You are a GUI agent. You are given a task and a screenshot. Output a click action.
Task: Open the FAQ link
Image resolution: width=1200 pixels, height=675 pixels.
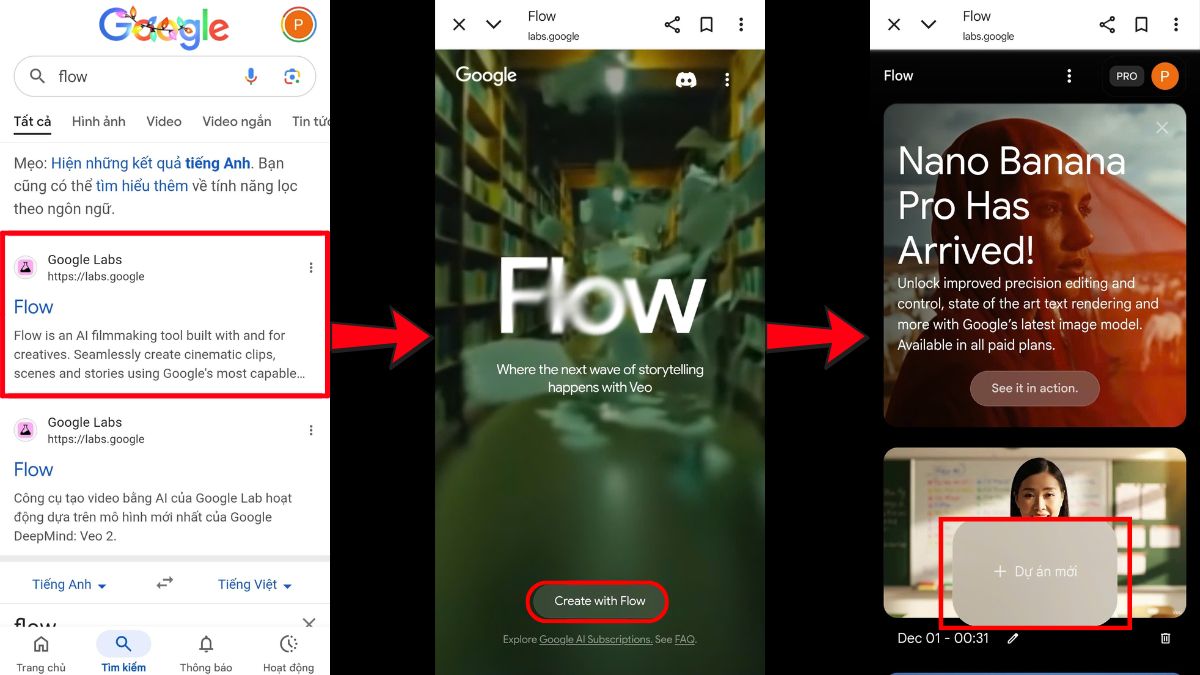tap(684, 639)
